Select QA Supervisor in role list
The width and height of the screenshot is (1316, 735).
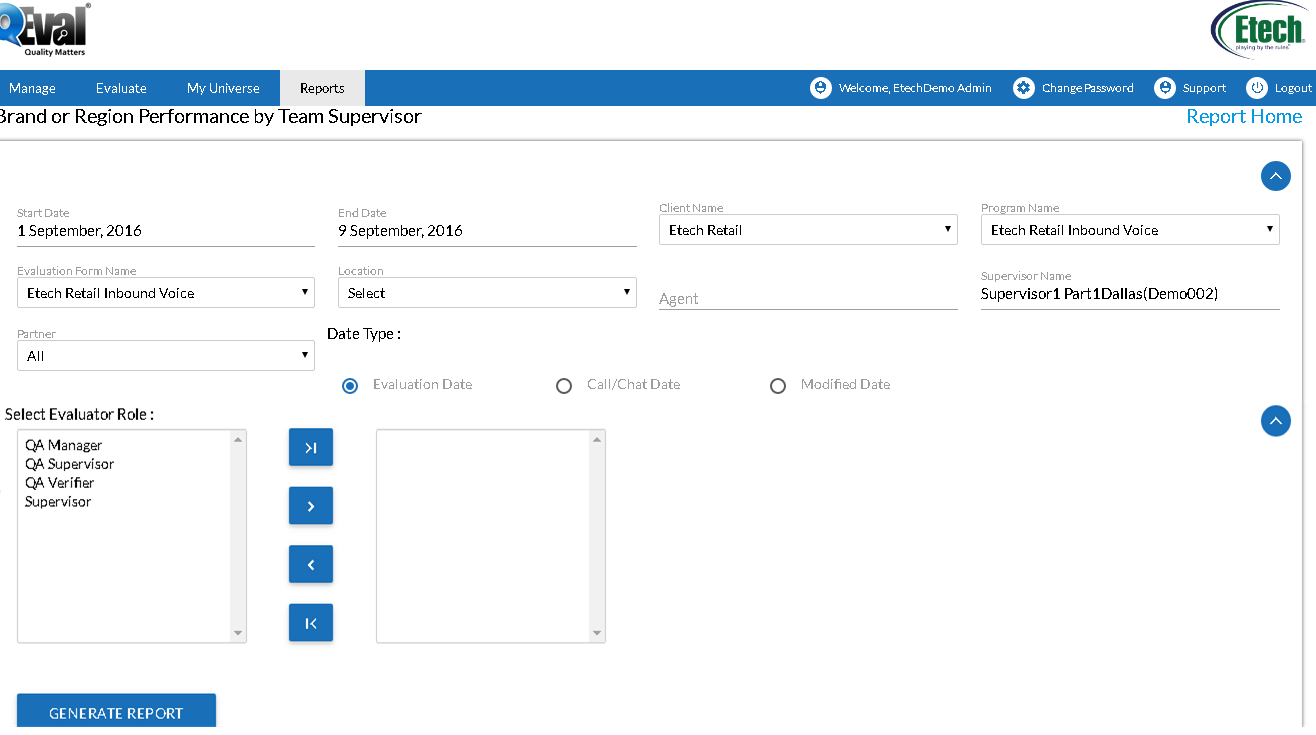(70, 464)
